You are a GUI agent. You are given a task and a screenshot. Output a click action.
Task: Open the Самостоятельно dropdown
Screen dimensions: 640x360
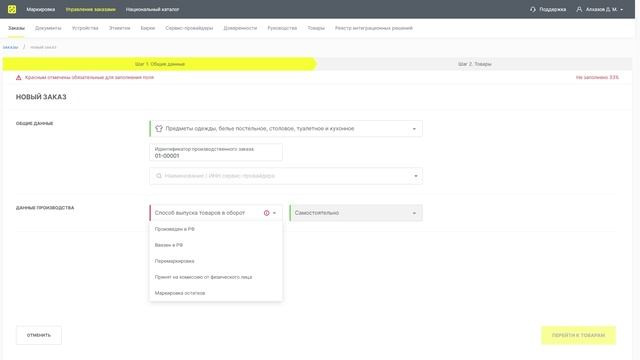pos(414,213)
